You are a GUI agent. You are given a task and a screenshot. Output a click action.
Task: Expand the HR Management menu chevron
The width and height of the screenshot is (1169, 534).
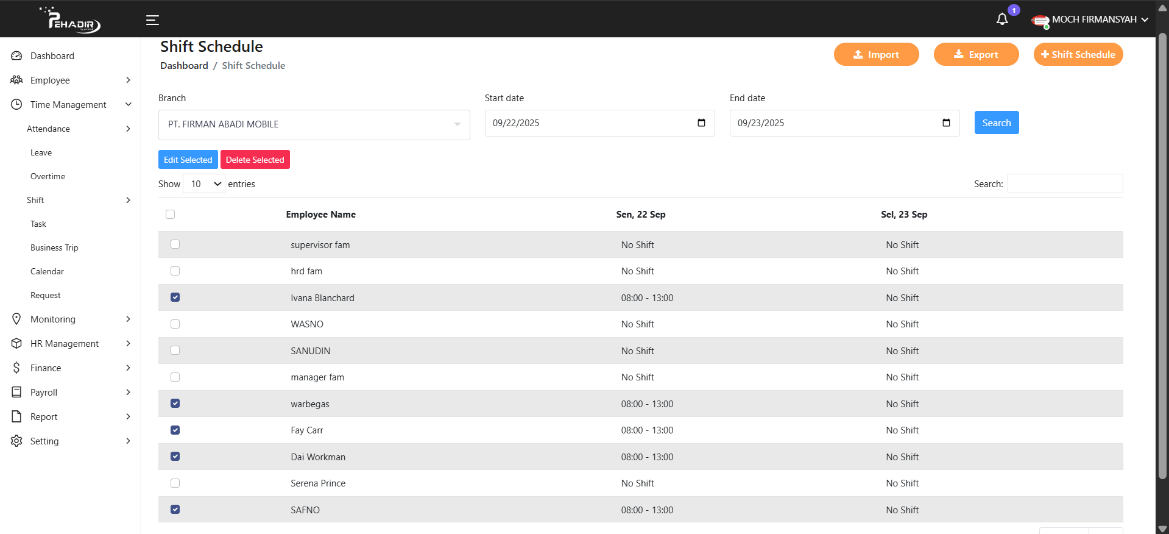(128, 344)
